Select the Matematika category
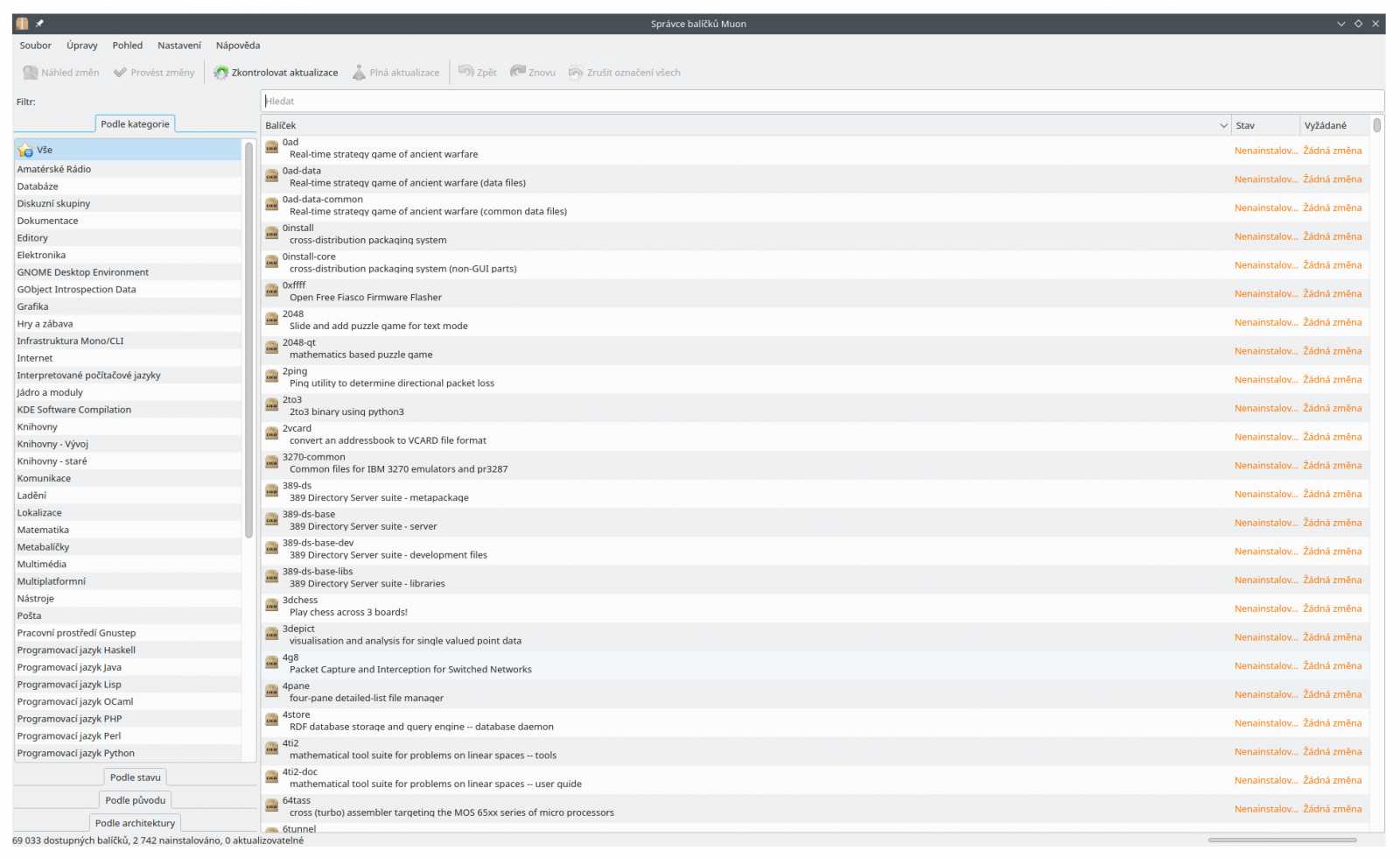This screenshot has height=858, width=1400. [128, 531]
